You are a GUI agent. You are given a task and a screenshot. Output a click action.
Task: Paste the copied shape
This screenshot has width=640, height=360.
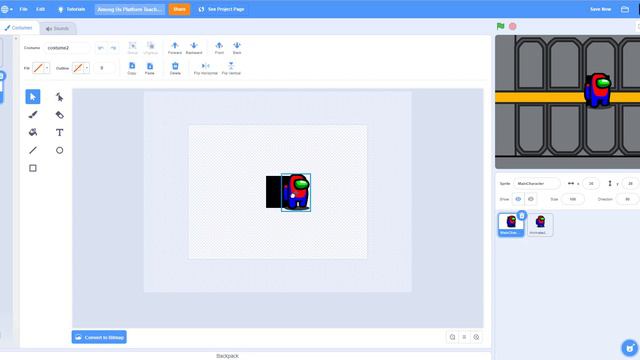(x=150, y=68)
